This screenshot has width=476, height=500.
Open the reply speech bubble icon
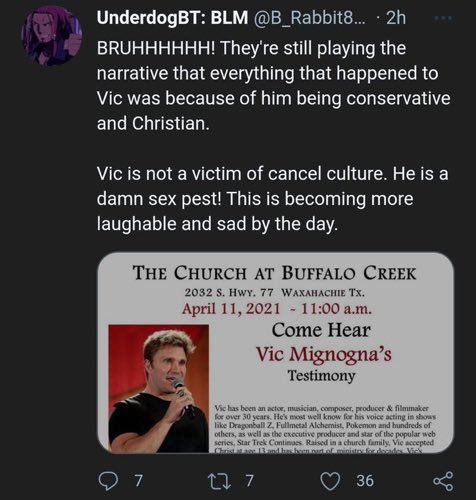point(108,481)
